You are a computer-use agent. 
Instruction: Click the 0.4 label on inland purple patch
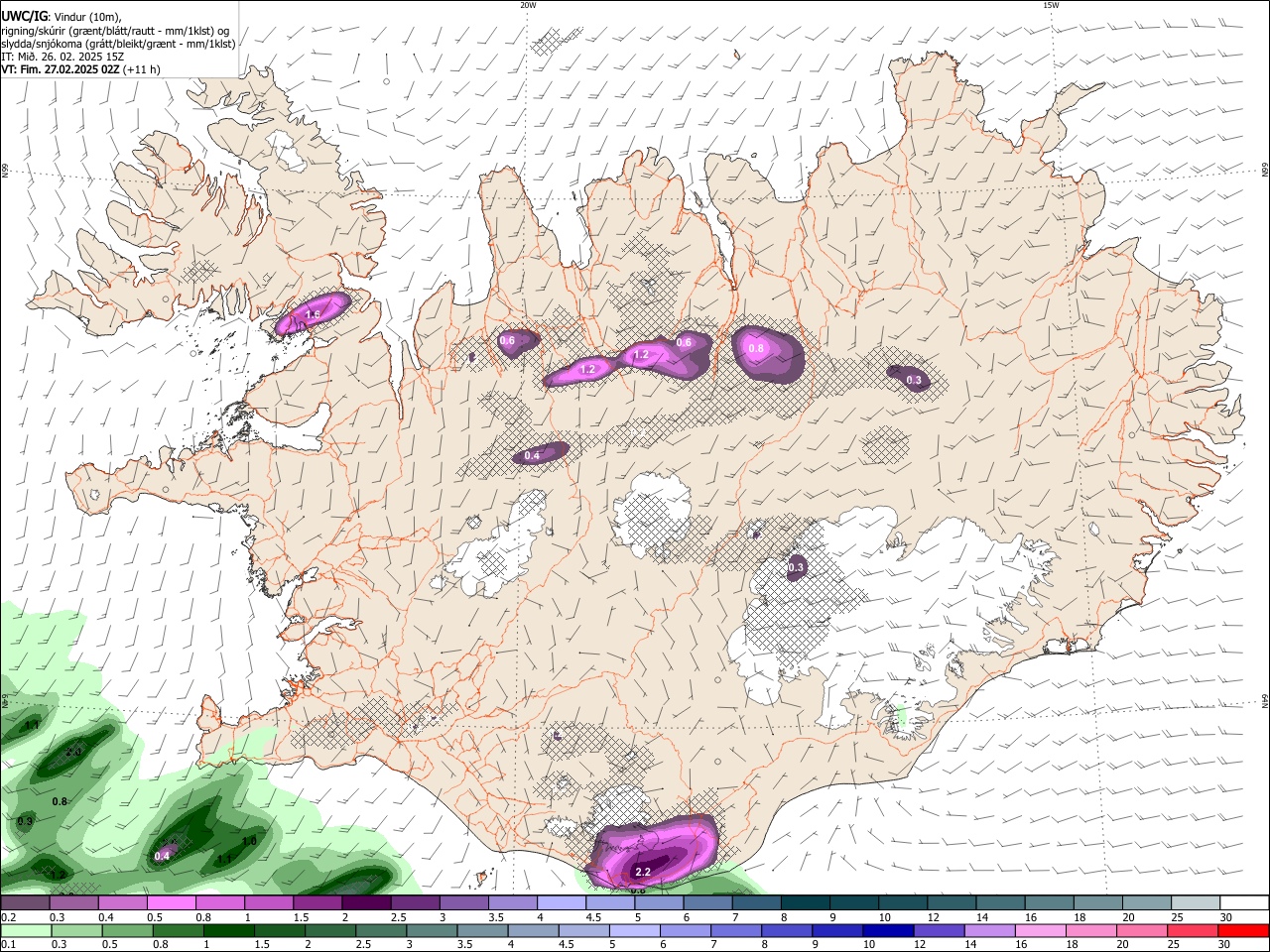pos(532,455)
